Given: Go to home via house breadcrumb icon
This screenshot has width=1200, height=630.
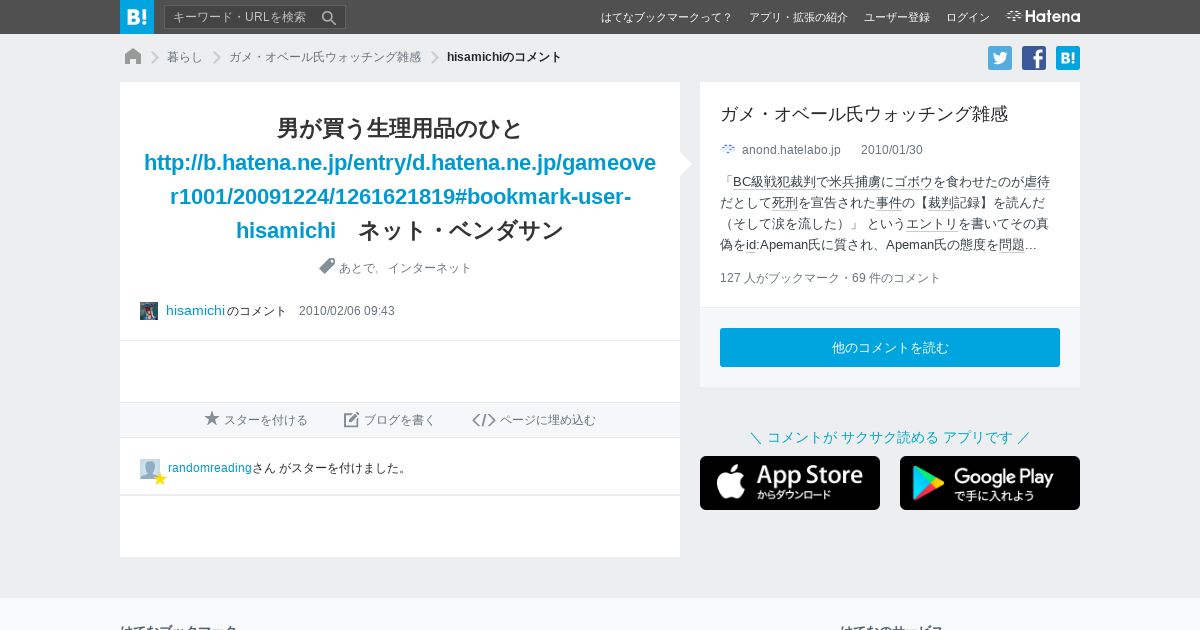Looking at the screenshot, I should (x=133, y=57).
